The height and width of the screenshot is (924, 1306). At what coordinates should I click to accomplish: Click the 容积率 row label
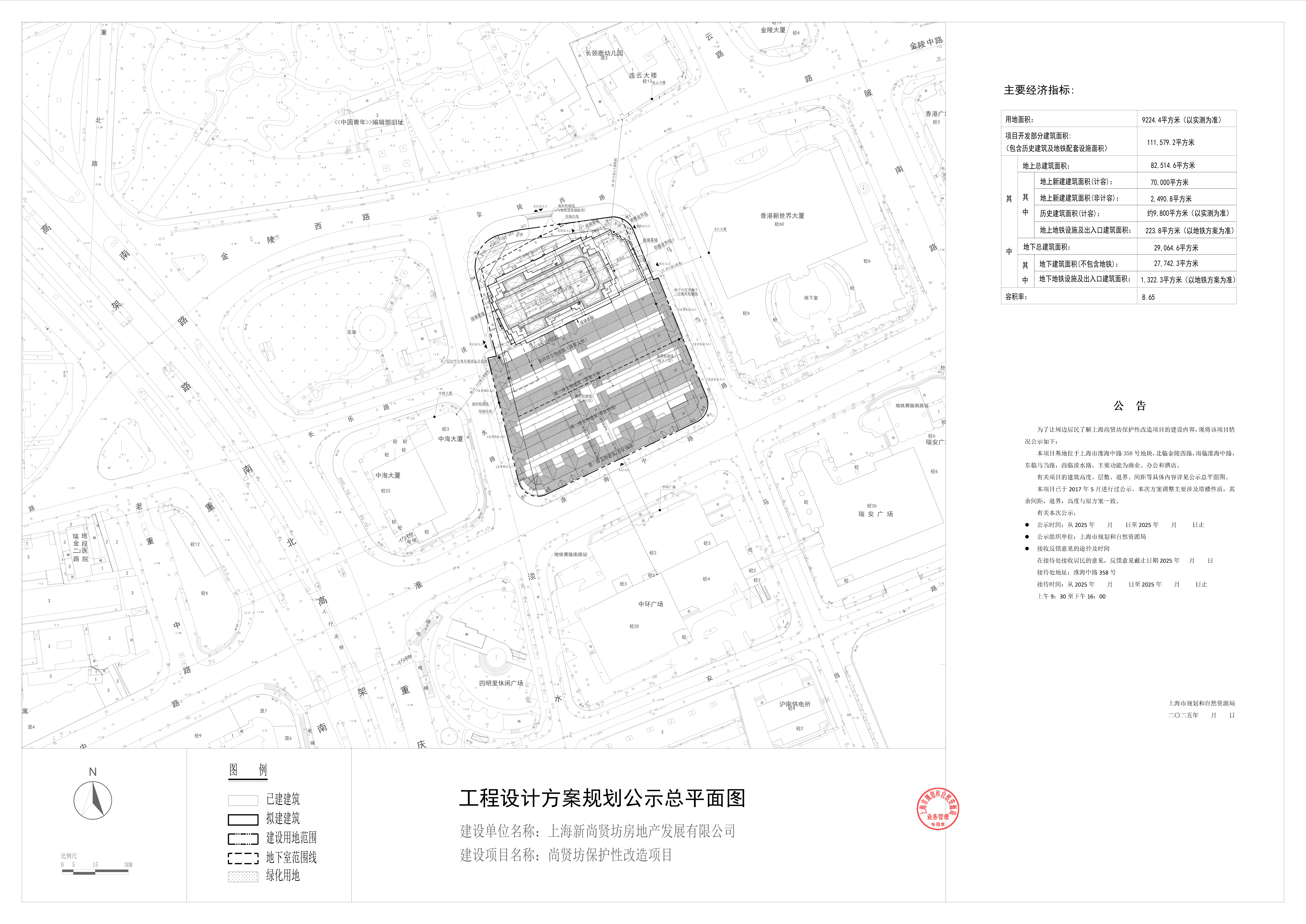point(1017,297)
